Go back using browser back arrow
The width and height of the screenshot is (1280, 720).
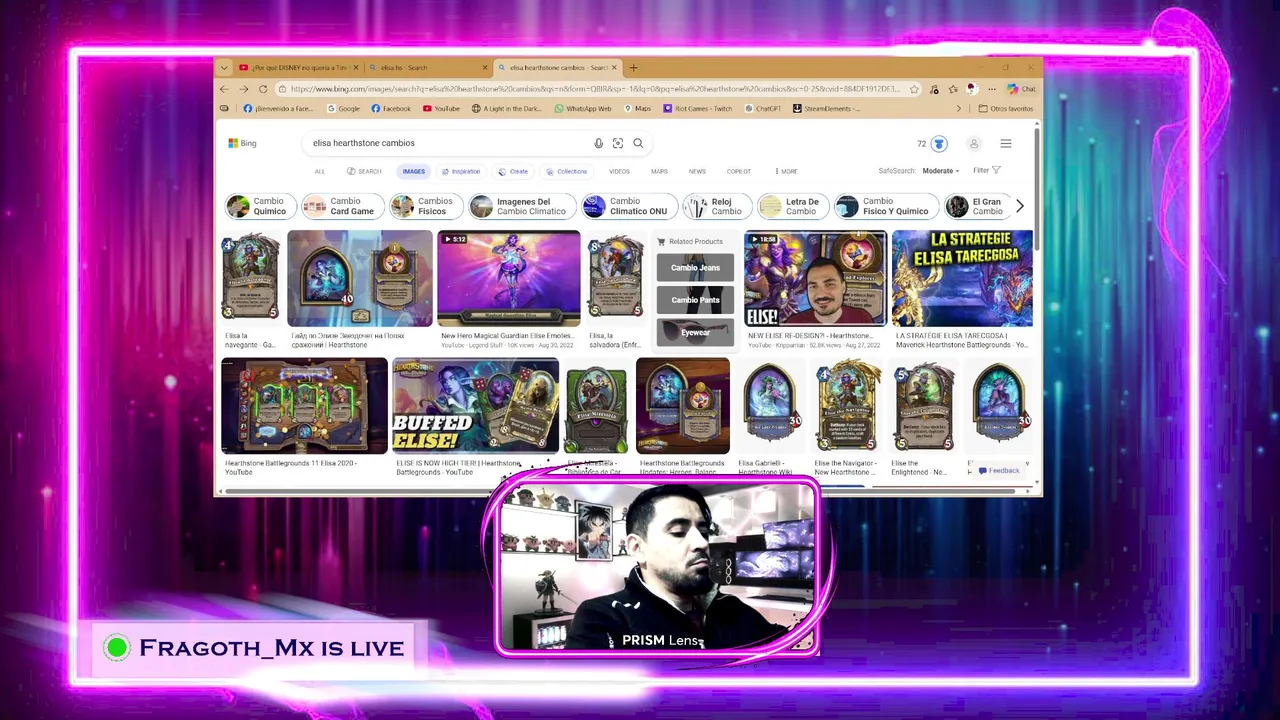[x=224, y=89]
